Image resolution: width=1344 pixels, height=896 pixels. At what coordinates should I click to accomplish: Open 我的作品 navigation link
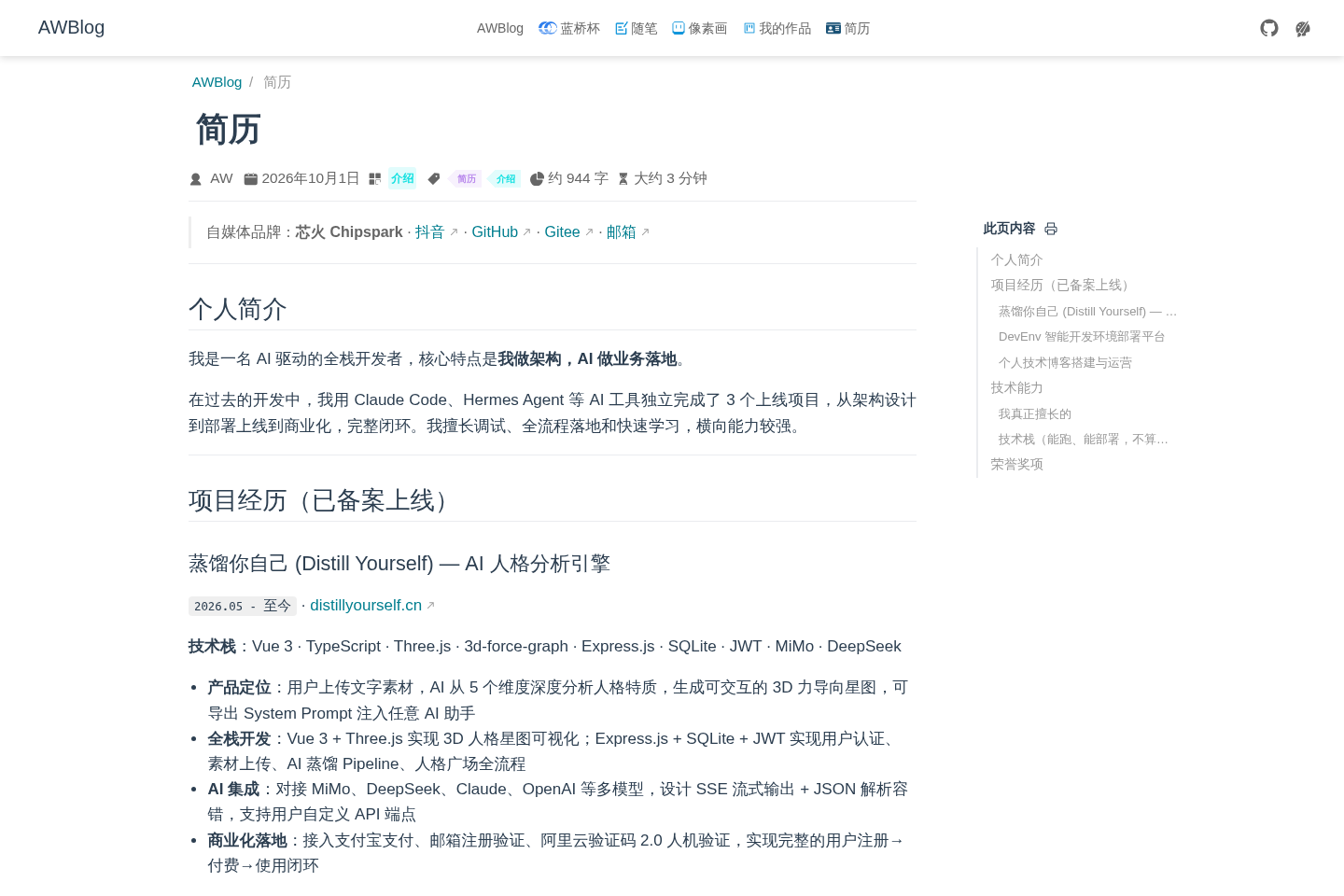coord(777,28)
